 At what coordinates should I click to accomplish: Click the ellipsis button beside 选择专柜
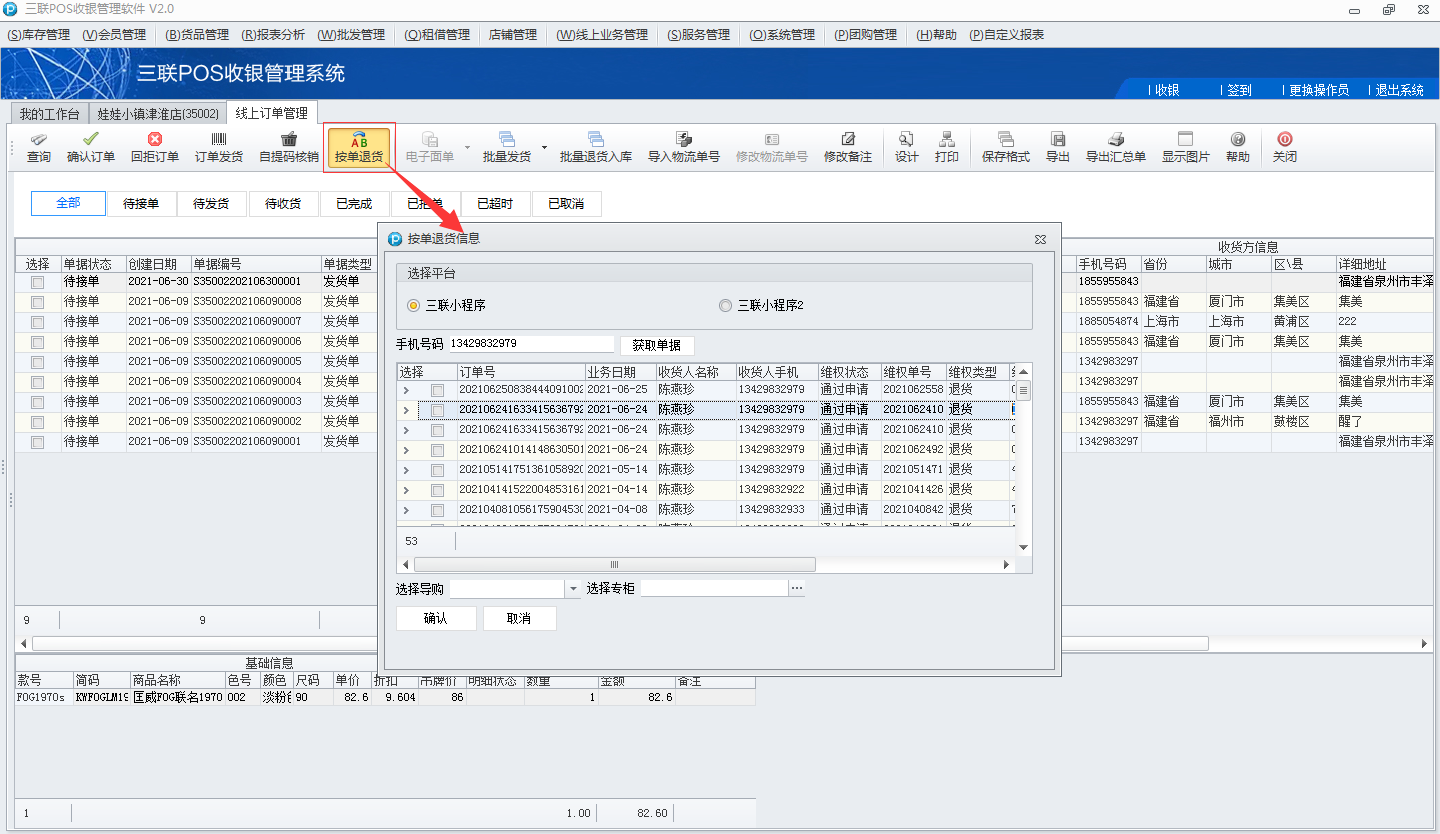[x=797, y=589]
